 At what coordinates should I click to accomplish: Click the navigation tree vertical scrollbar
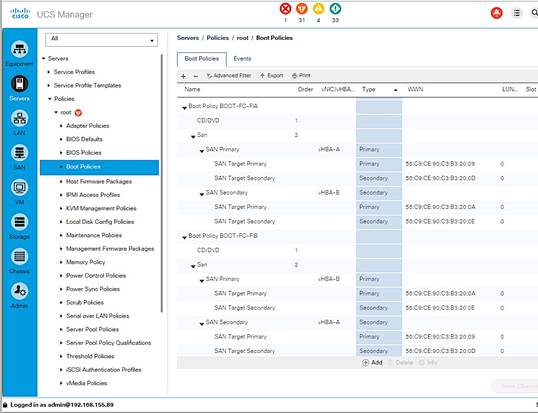[x=162, y=183]
